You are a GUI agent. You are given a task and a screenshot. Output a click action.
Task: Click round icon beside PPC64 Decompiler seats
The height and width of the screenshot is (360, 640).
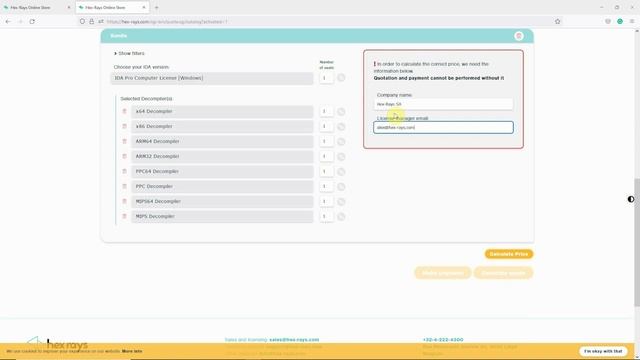click(341, 172)
